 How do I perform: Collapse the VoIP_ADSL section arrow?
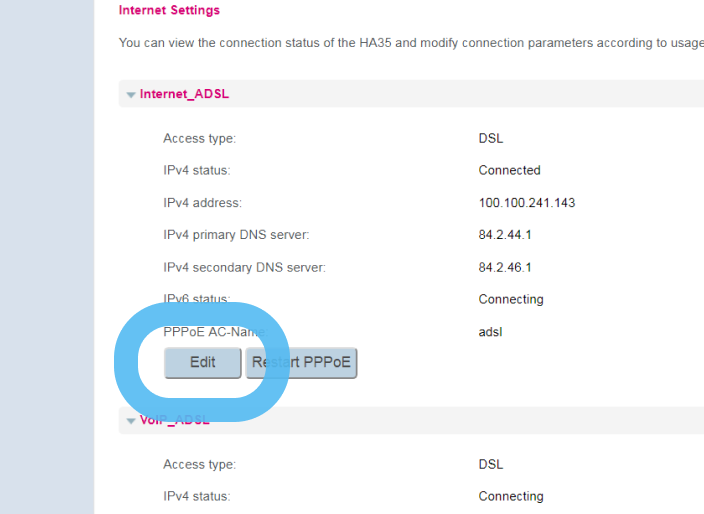[131, 421]
